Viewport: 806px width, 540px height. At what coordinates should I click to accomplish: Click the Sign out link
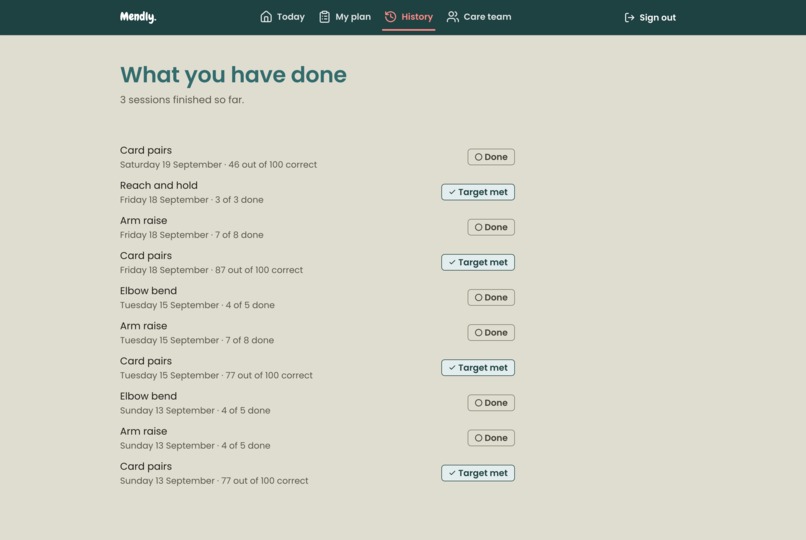pos(650,17)
